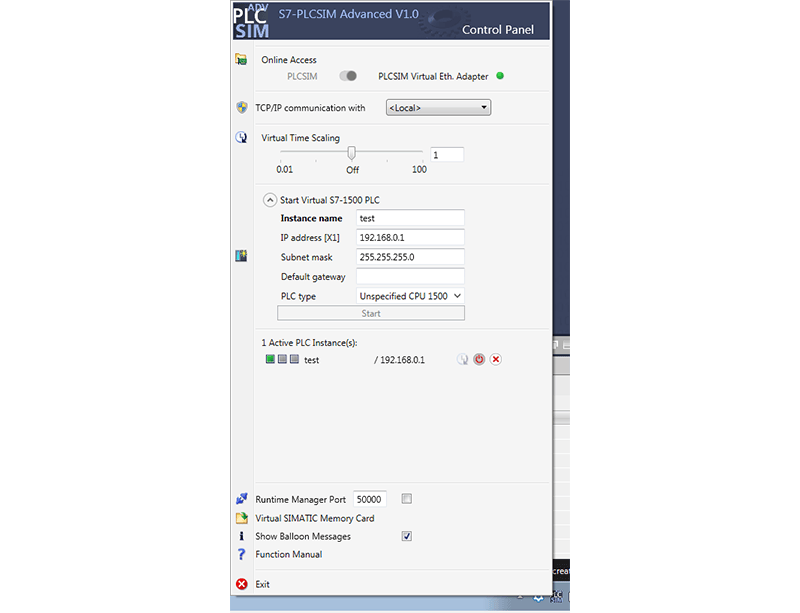Screen dimensions: 800x613
Task: Remove the test instance with red X
Action: [x=495, y=359]
